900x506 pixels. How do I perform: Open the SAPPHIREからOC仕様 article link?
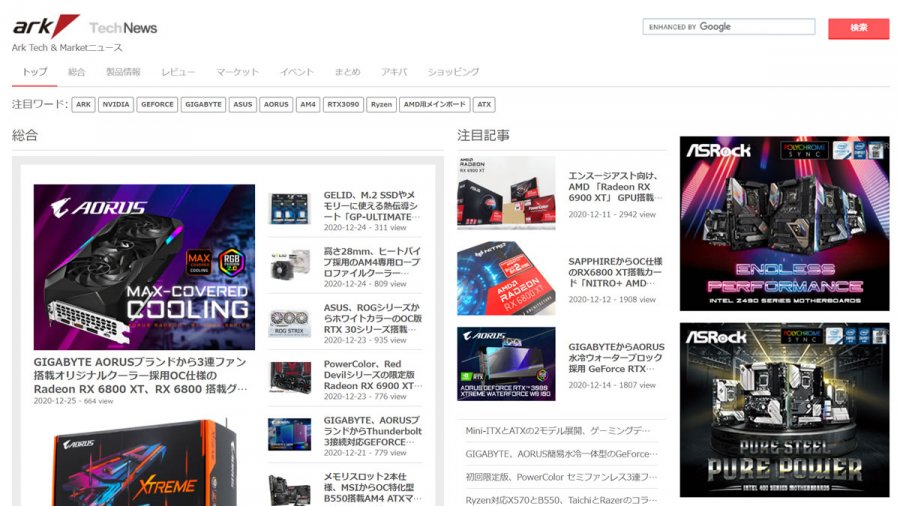tap(615, 272)
